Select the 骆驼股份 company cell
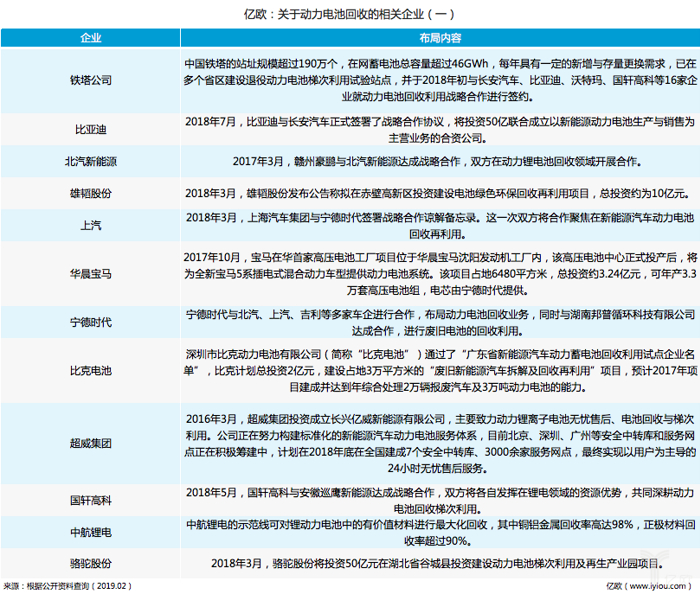 91,564
